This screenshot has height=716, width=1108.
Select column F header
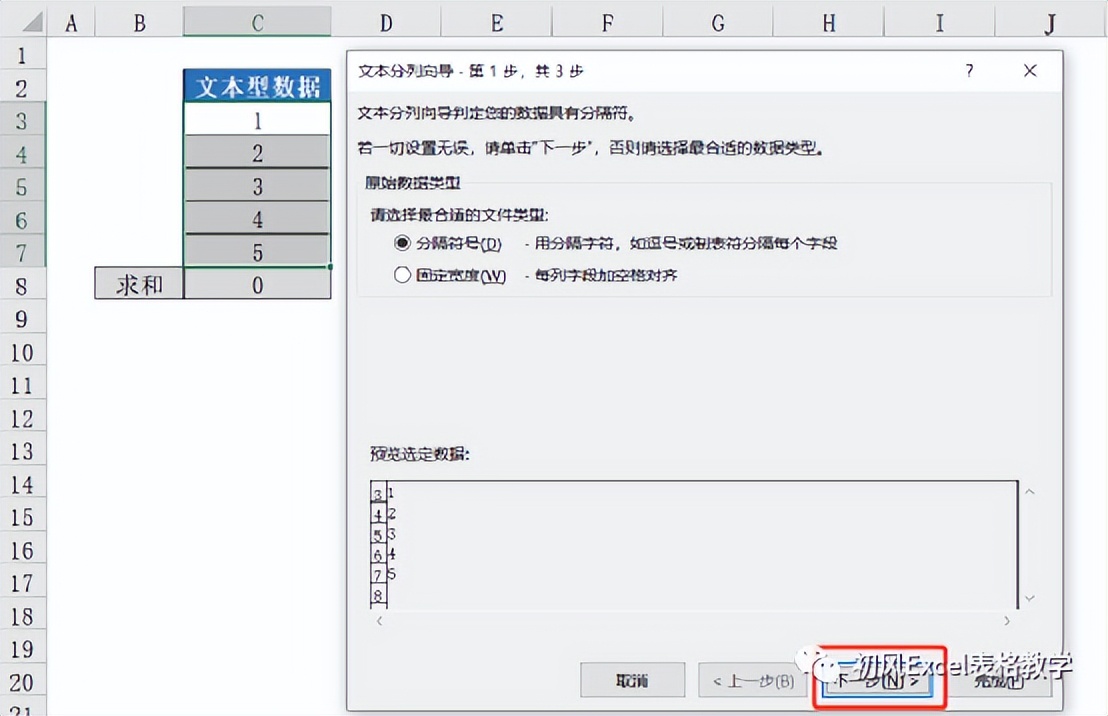pos(608,23)
